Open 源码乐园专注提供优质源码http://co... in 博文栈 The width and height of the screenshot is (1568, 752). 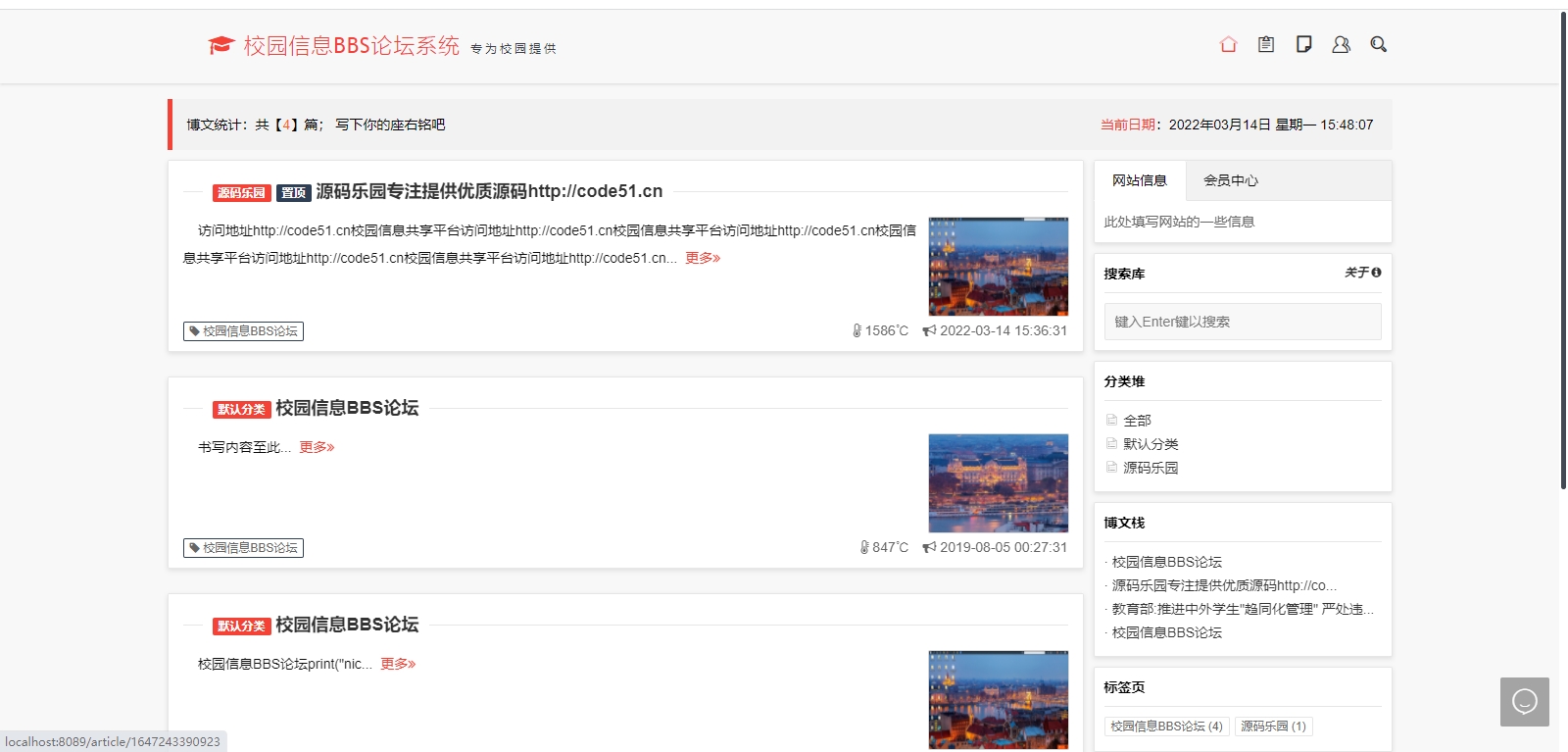[1224, 585]
